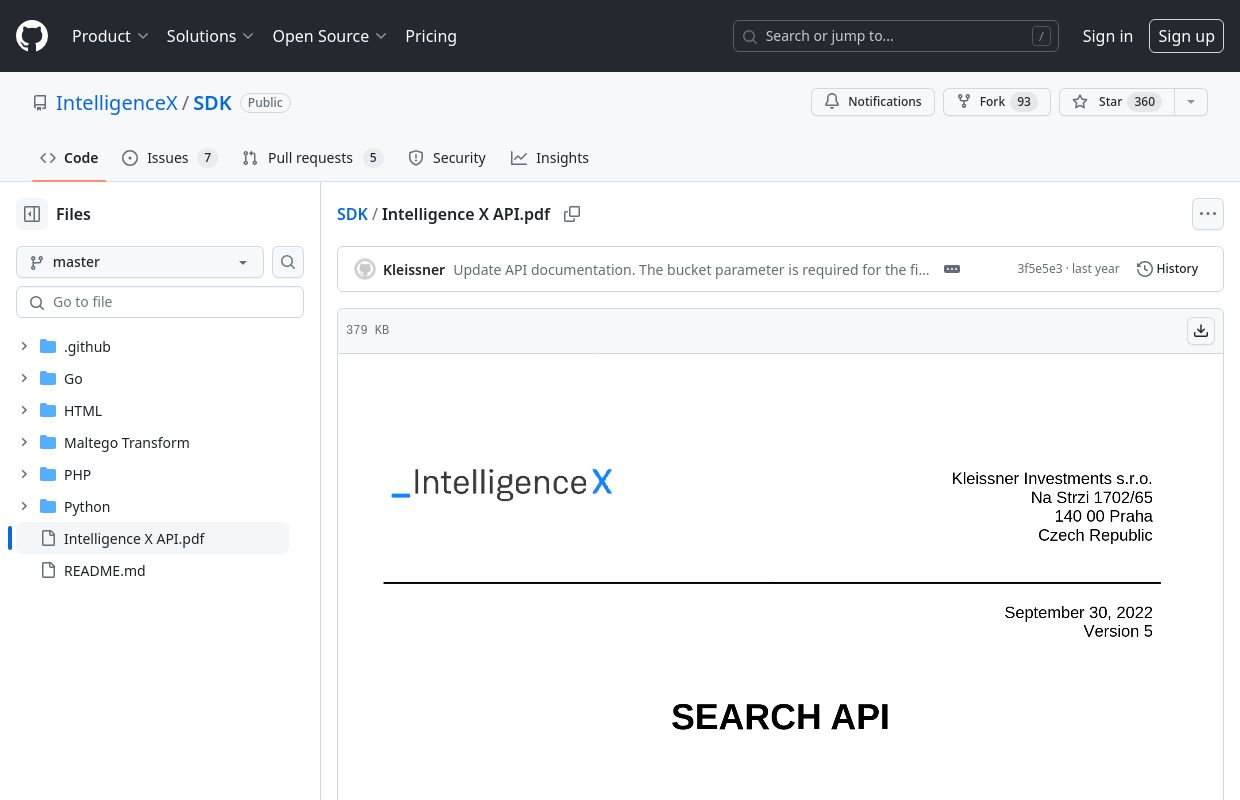Click the Notifications button
This screenshot has width=1240, height=800.
point(873,102)
